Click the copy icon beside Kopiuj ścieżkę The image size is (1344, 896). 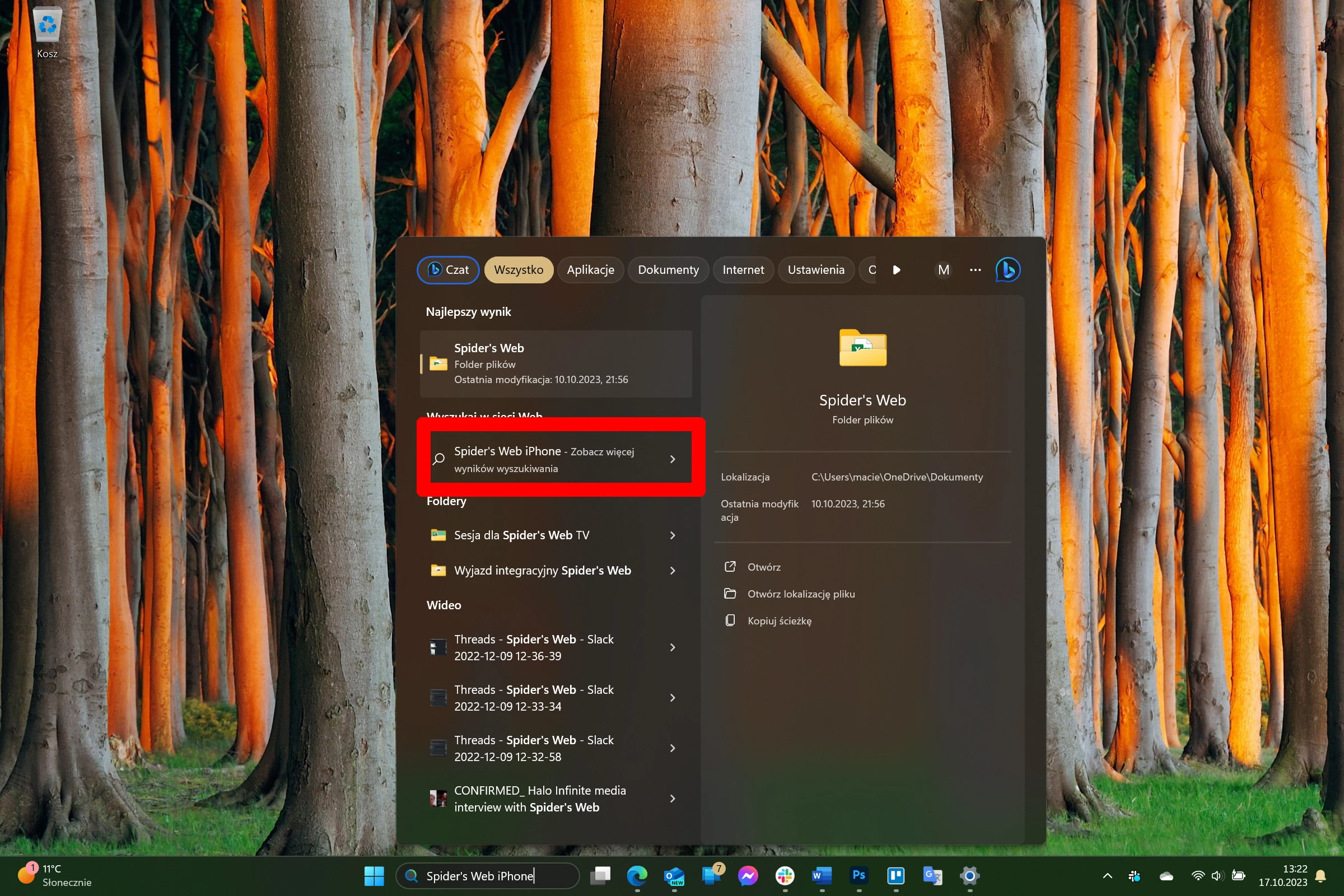pyautogui.click(x=730, y=620)
